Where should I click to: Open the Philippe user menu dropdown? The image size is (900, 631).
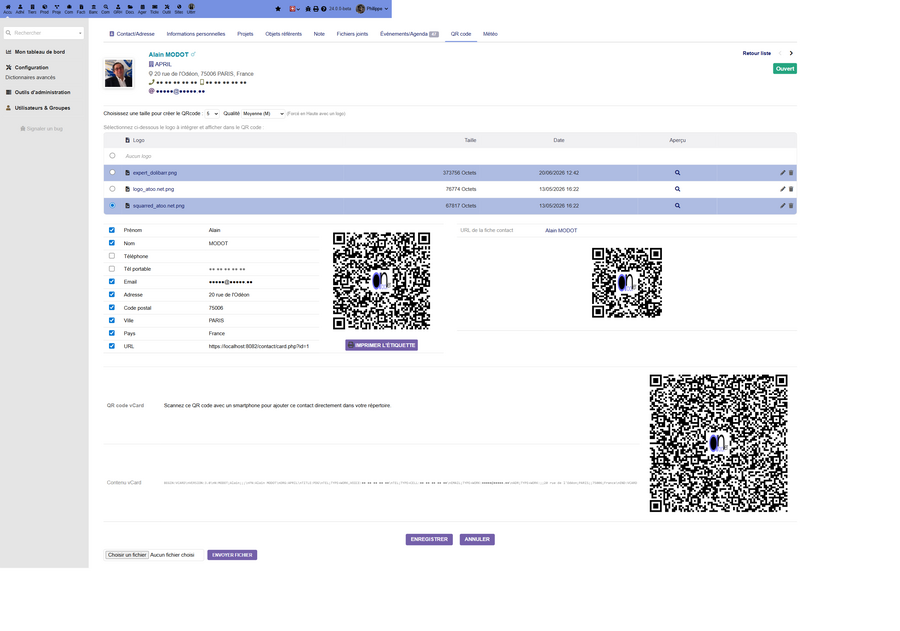click(x=372, y=9)
